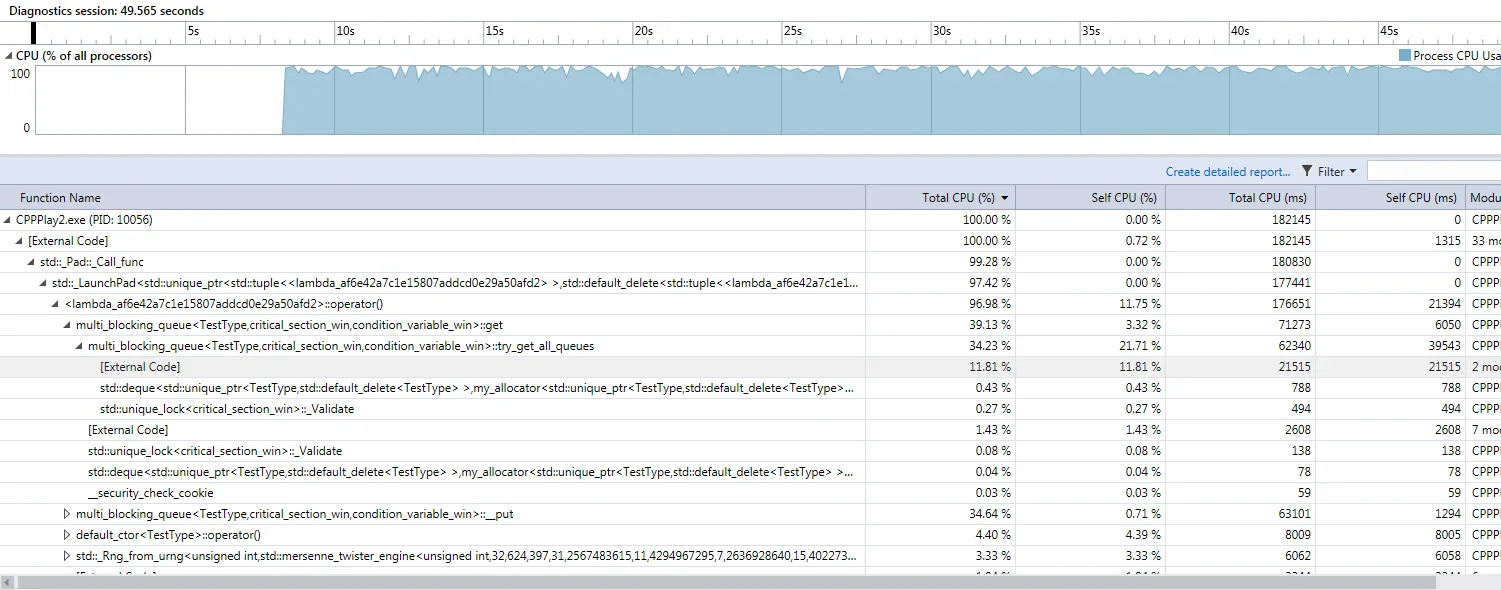Select the try_get_all_queues function row
Viewport: 1501px width, 590px height.
[750, 346]
